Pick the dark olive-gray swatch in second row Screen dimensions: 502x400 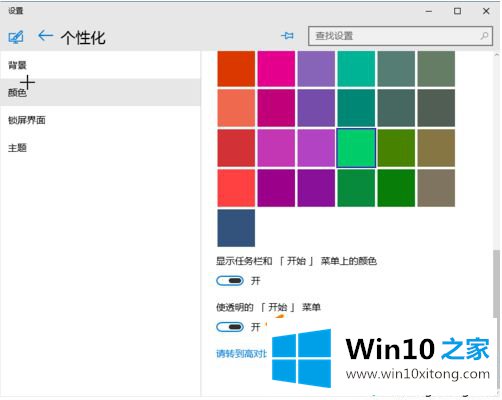[x=436, y=108]
